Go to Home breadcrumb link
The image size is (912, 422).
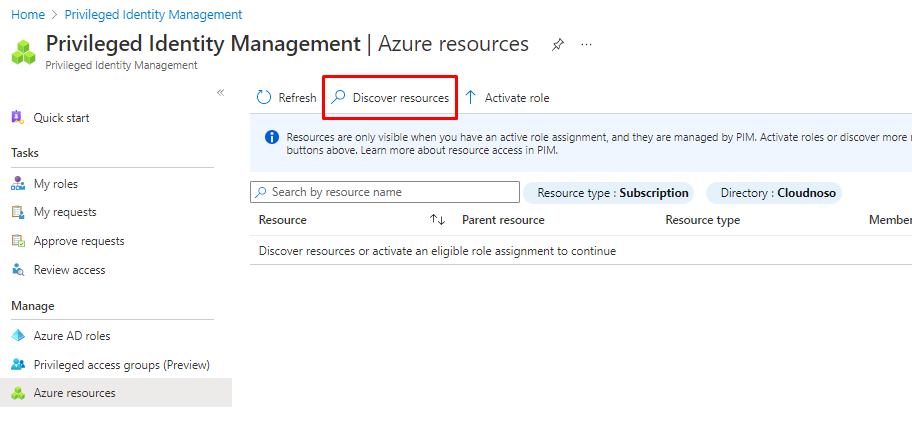27,15
